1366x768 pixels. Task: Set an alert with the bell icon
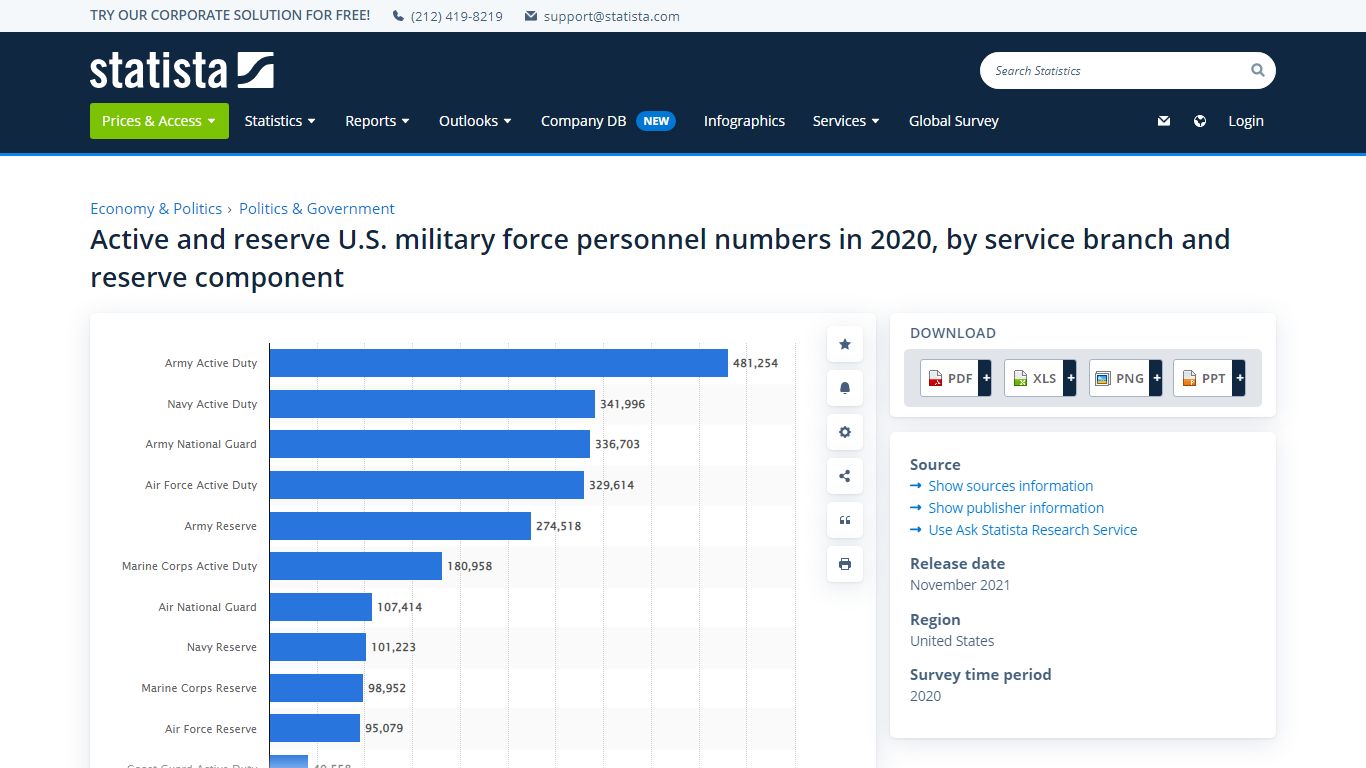pos(845,388)
